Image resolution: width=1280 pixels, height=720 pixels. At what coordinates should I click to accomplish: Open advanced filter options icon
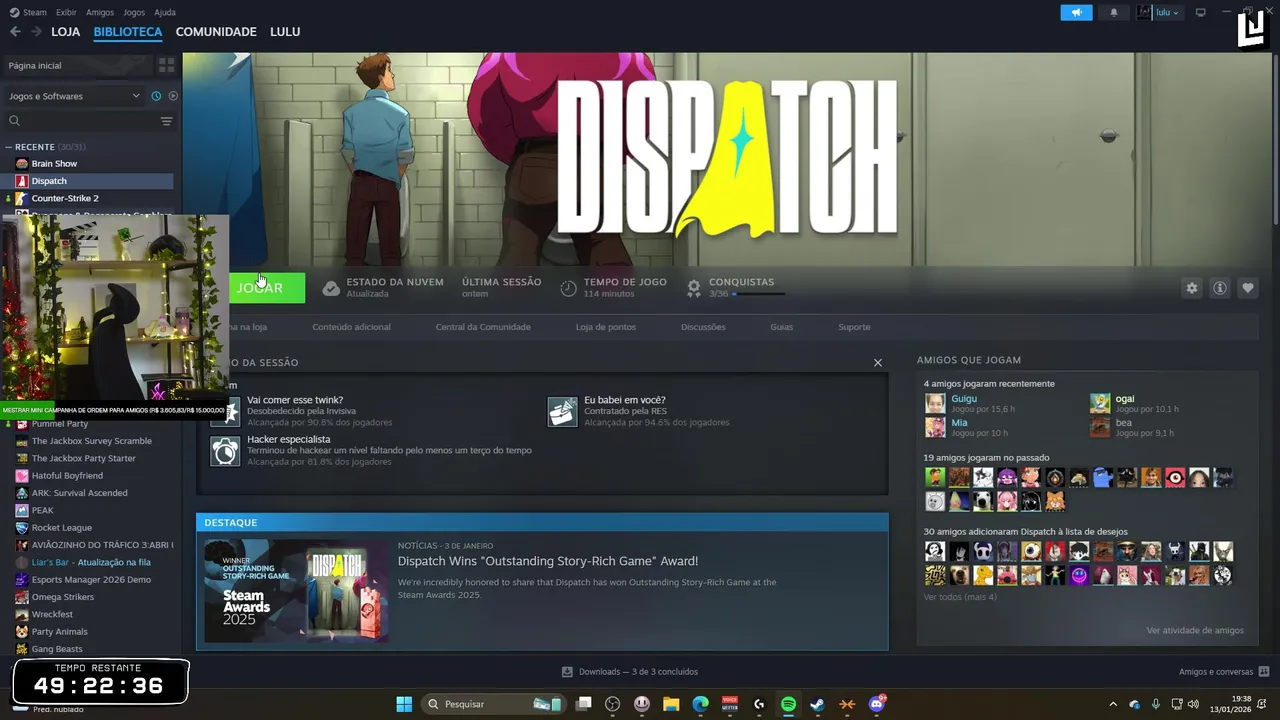tap(167, 121)
